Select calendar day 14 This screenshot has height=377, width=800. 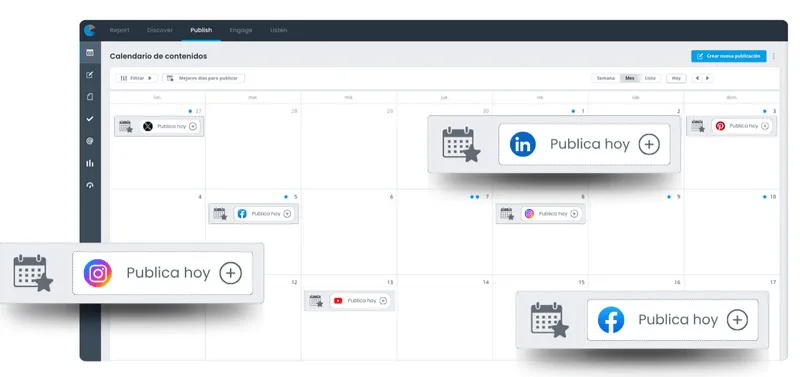coord(444,318)
